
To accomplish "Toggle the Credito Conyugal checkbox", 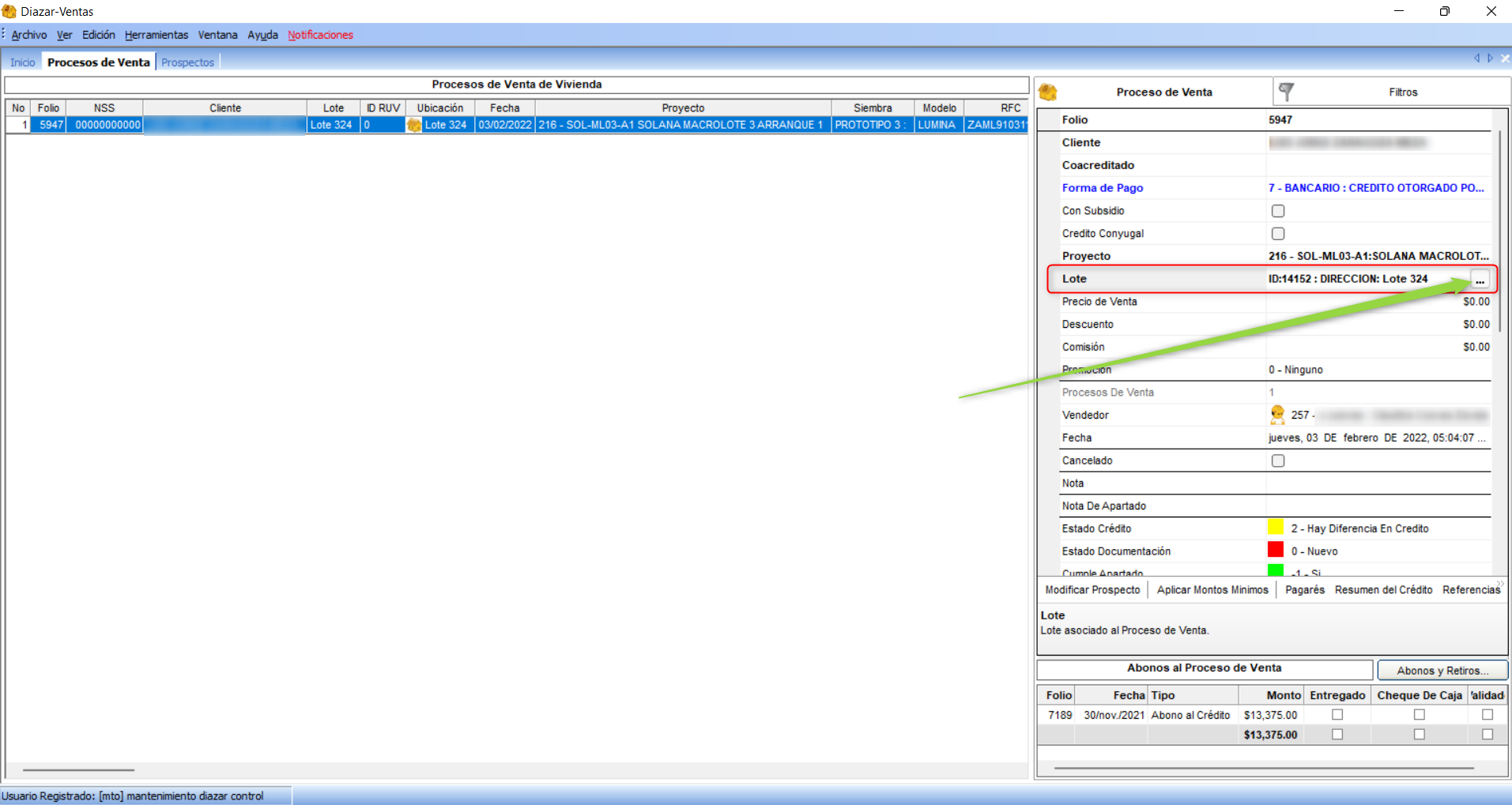I will click(x=1278, y=234).
